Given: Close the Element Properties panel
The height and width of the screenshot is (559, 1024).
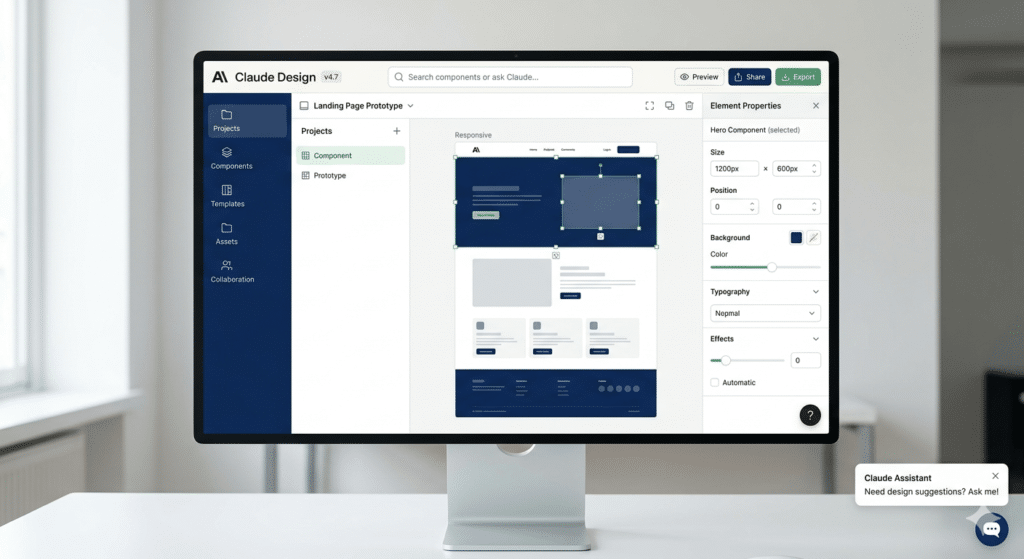Looking at the screenshot, I should pyautogui.click(x=816, y=106).
